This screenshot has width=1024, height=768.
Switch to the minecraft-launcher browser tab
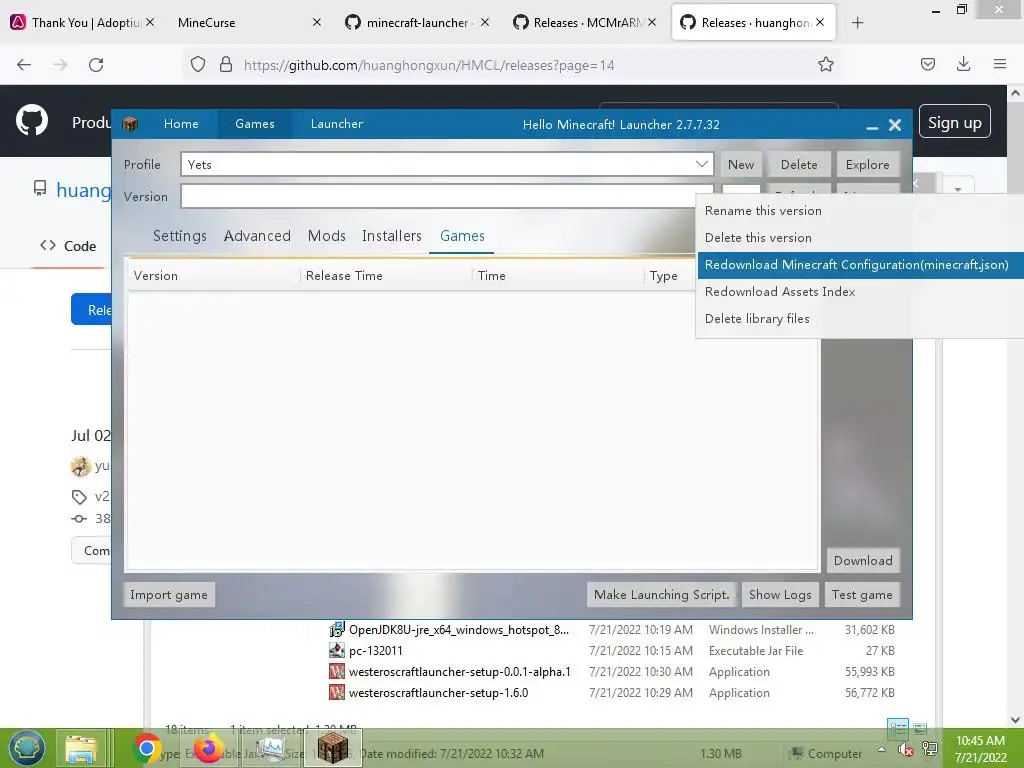coord(417,22)
